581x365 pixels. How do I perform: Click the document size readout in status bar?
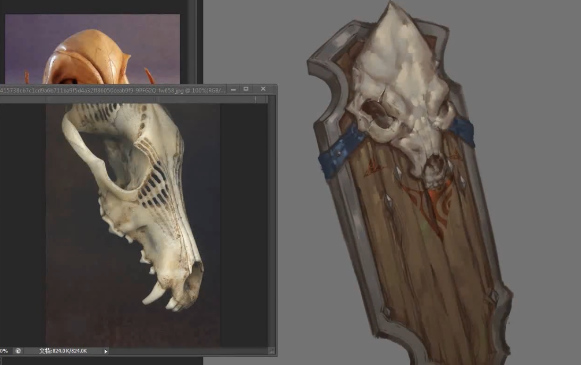(63, 351)
